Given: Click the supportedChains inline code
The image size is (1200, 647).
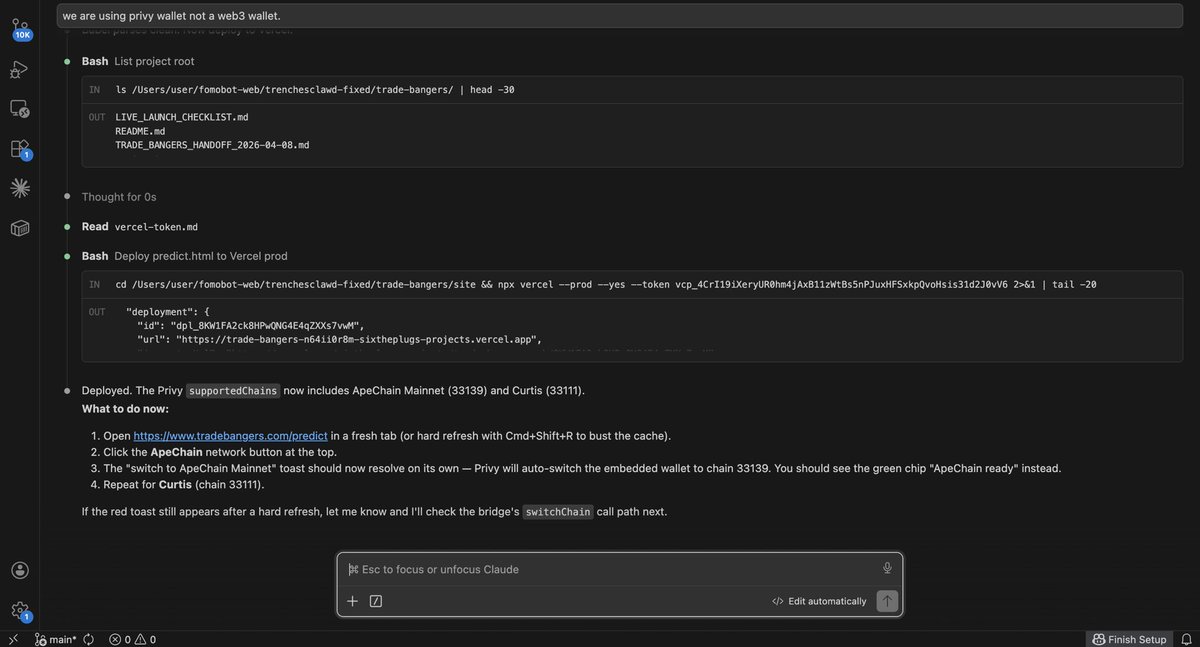Looking at the screenshot, I should pos(233,391).
